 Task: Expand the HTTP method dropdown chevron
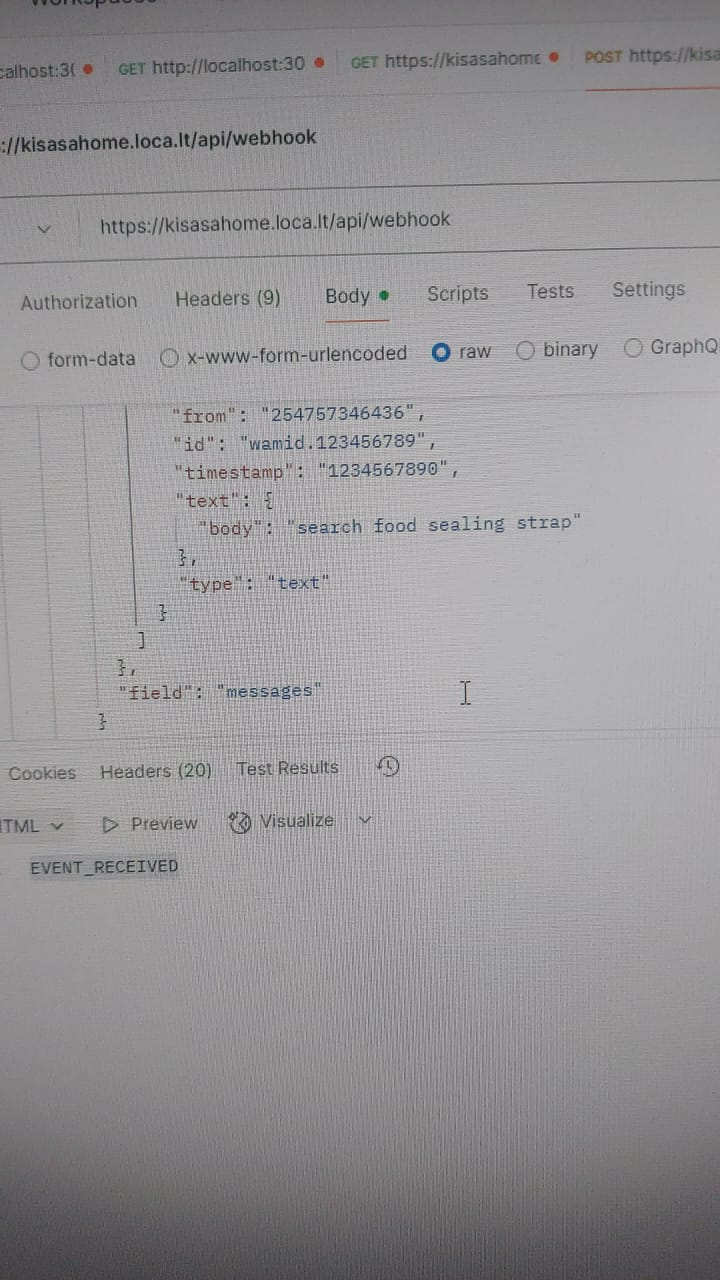tap(42, 229)
